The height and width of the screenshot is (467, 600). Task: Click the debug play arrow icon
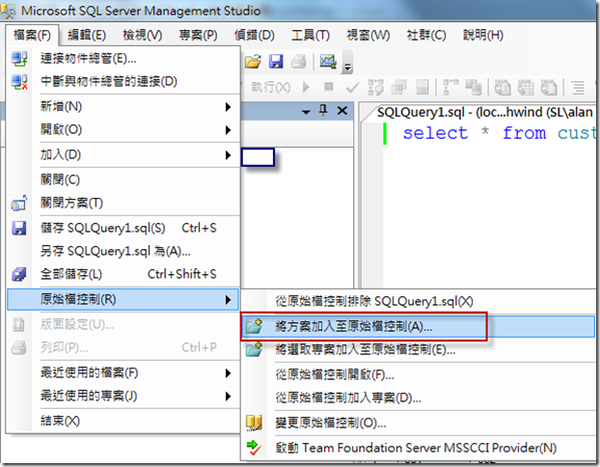306,87
